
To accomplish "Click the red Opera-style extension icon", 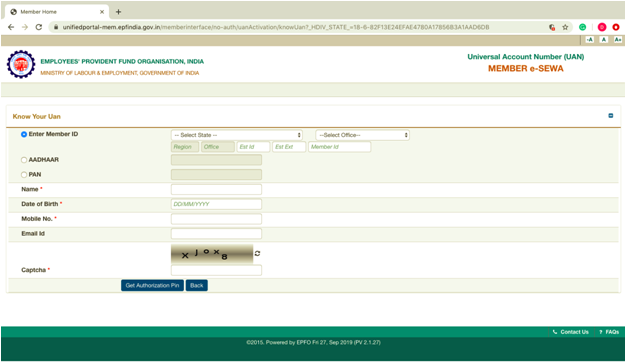I will (x=616, y=27).
